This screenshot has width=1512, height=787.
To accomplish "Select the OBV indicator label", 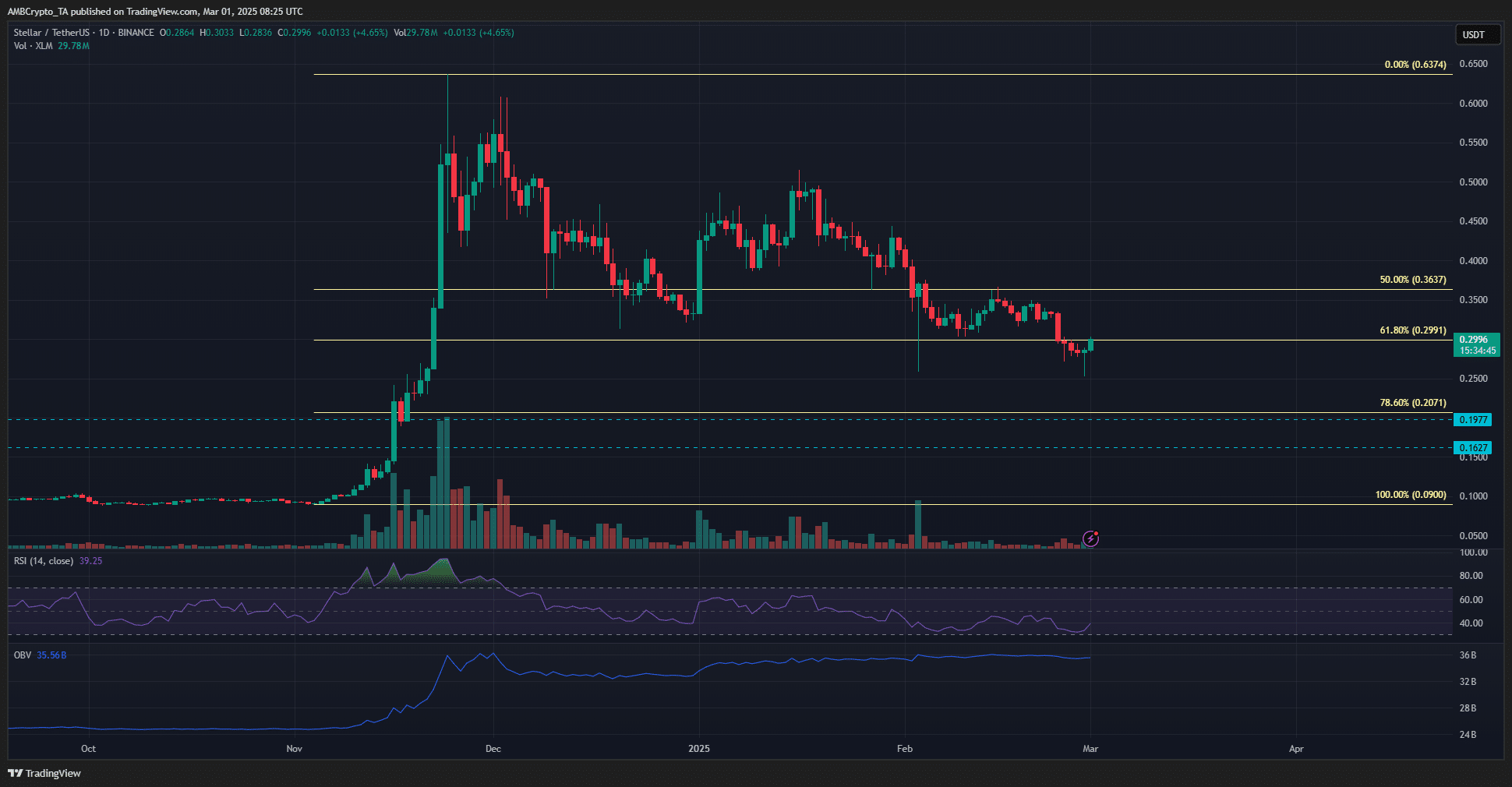I will point(23,655).
